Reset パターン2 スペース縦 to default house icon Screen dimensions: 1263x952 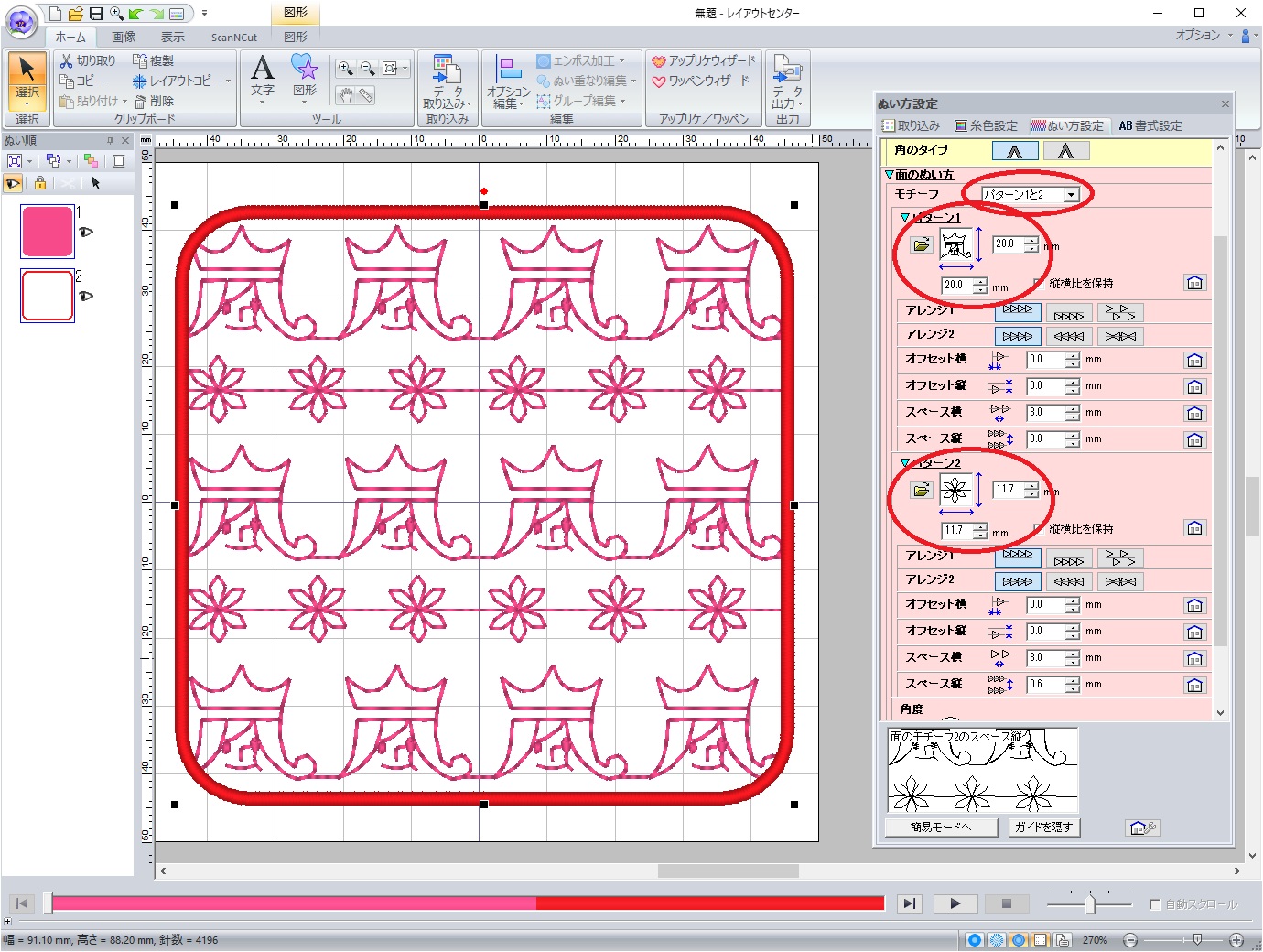tap(1195, 686)
